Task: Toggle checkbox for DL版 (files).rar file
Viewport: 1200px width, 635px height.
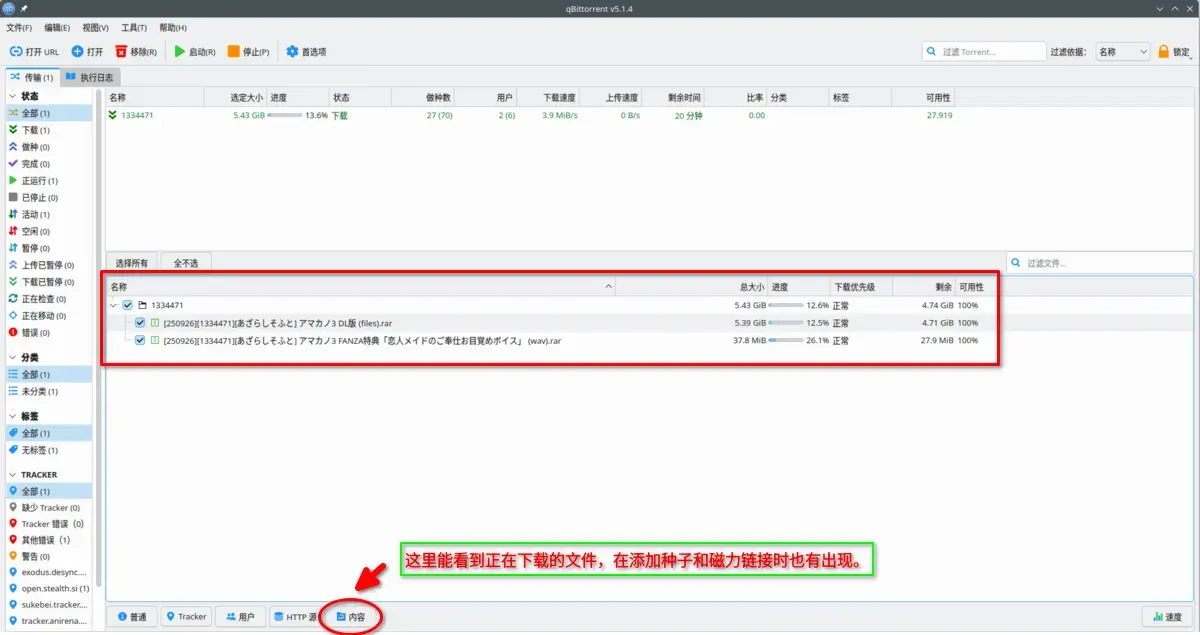Action: click(x=140, y=323)
